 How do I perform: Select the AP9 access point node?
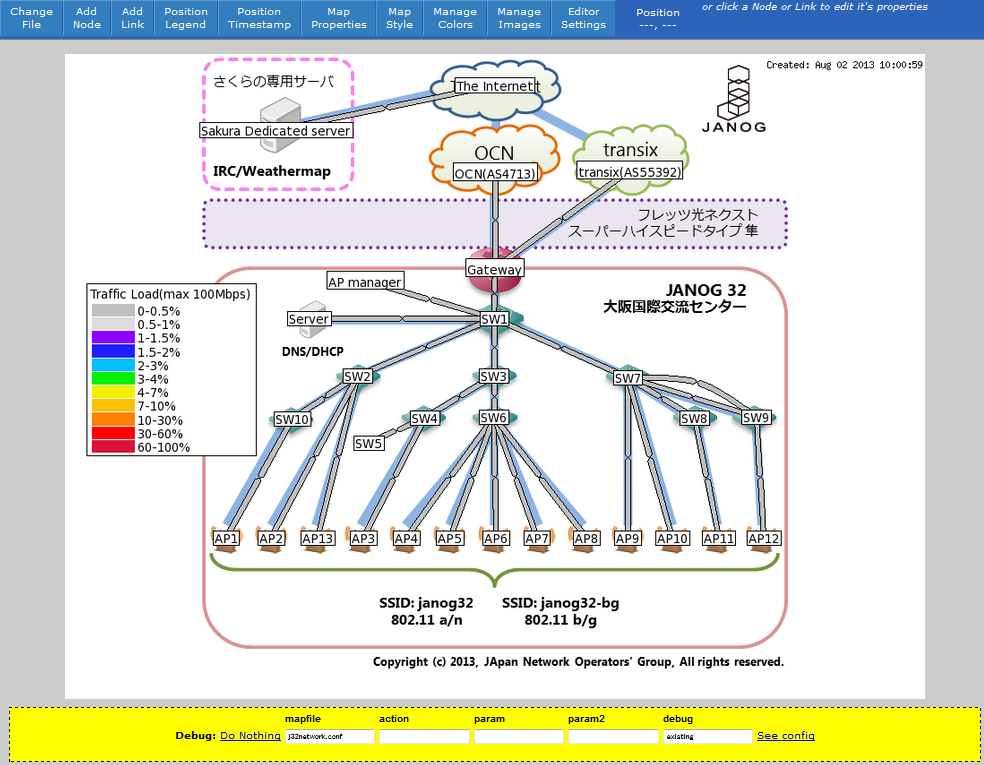(x=628, y=538)
